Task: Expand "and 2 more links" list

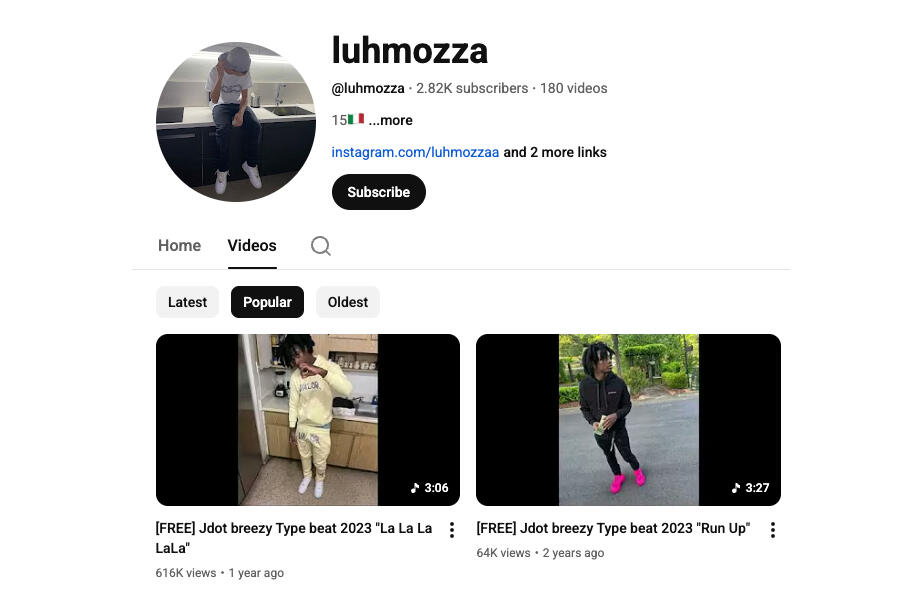Action: [x=555, y=152]
